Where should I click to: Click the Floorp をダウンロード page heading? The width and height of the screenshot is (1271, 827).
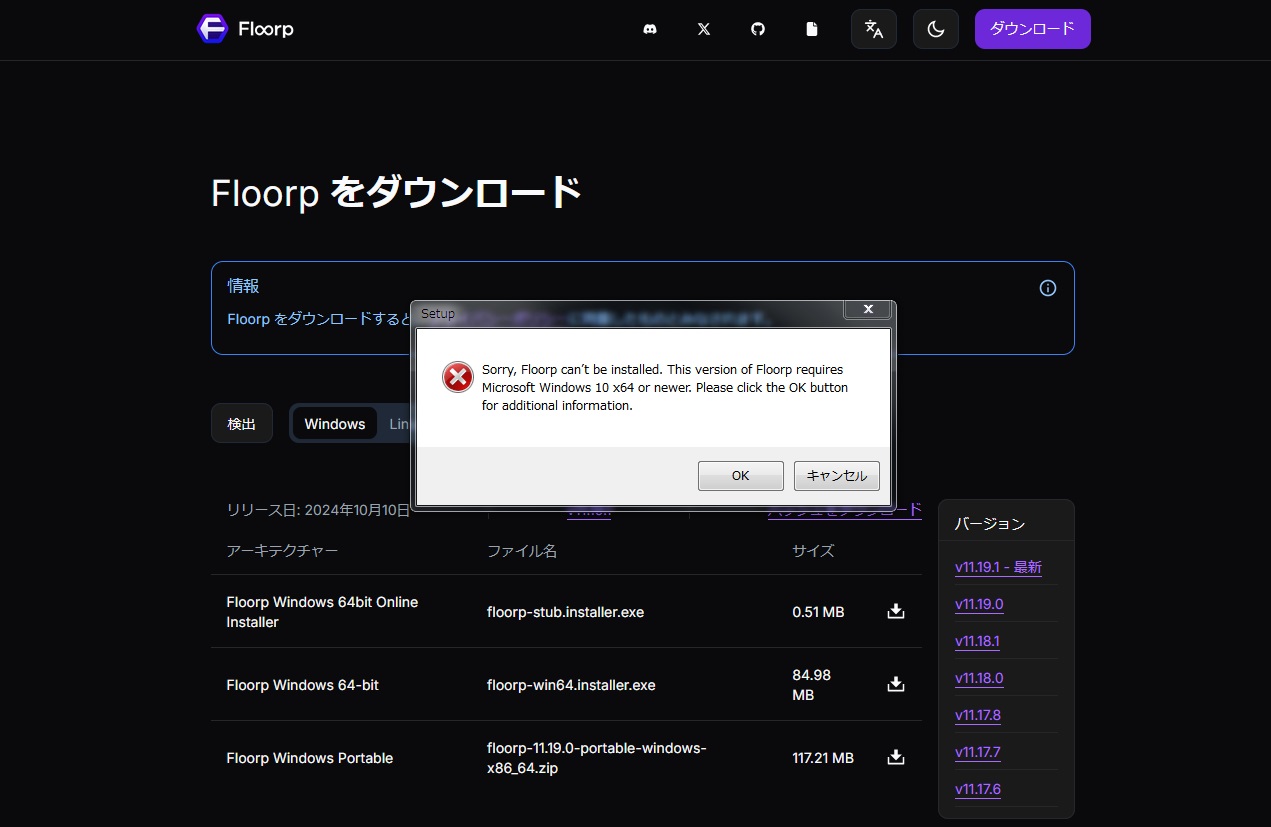click(x=396, y=192)
